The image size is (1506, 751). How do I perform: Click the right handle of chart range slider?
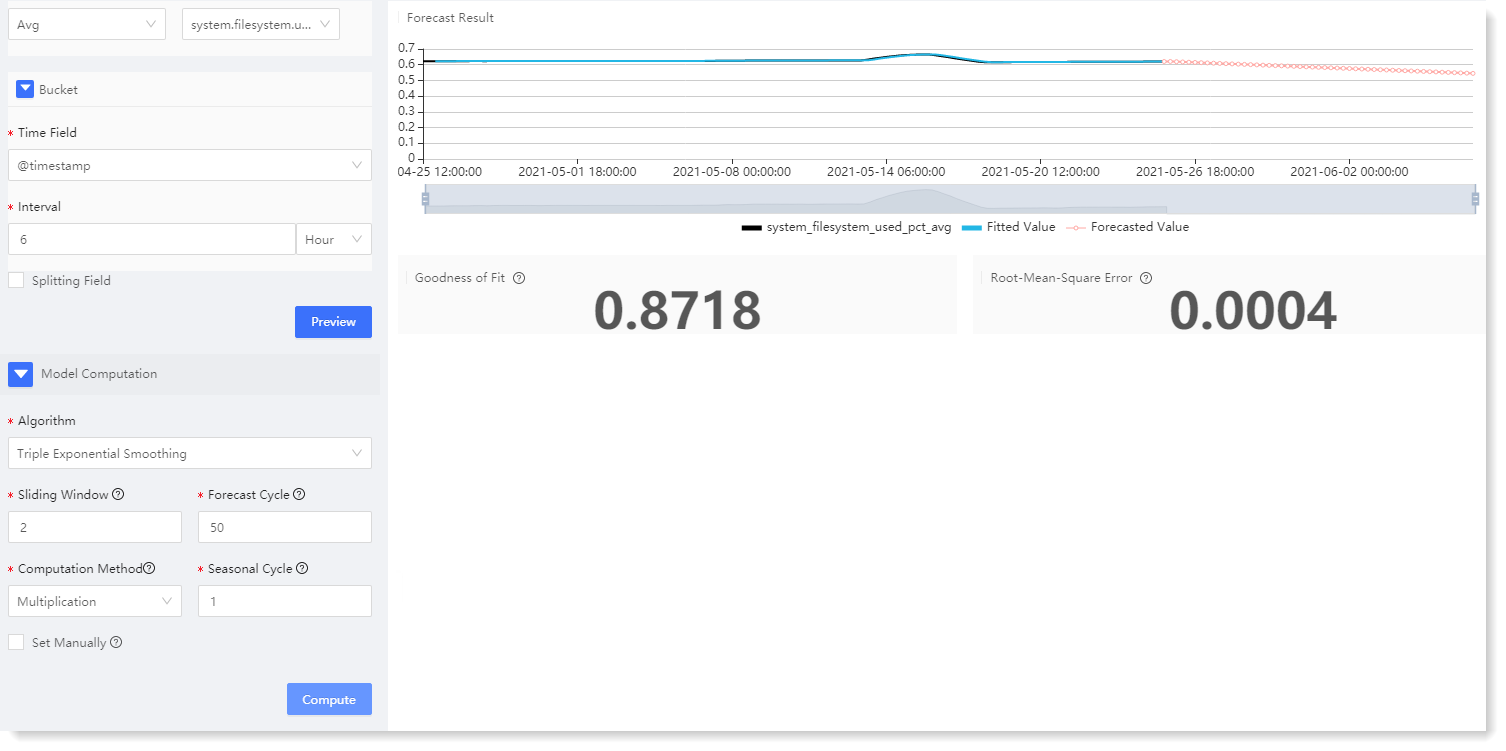pos(1475,199)
